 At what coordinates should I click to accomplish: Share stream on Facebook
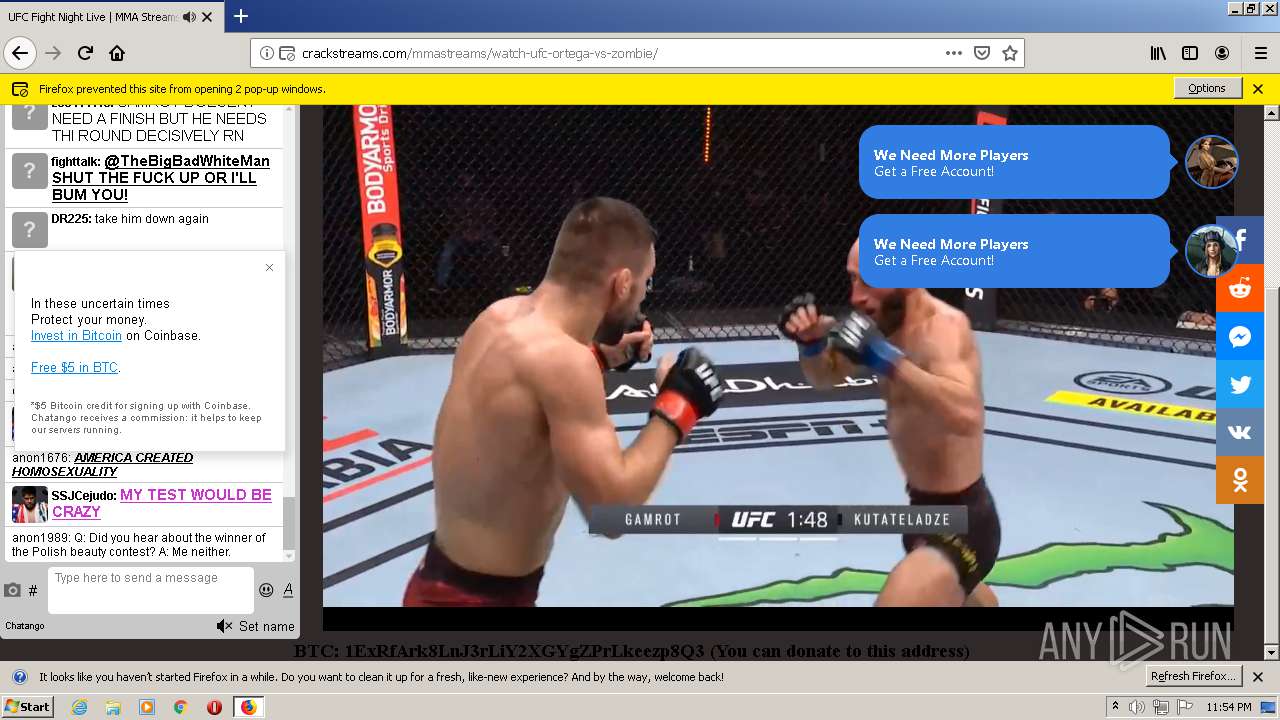point(1240,240)
